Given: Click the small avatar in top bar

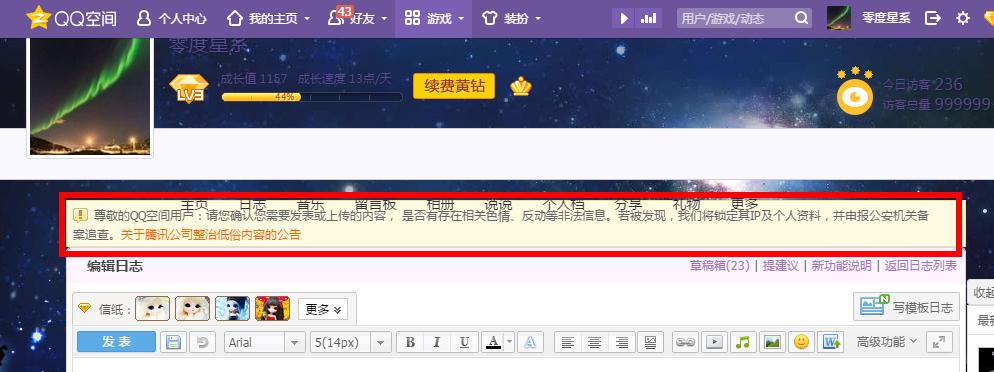Looking at the screenshot, I should (839, 18).
